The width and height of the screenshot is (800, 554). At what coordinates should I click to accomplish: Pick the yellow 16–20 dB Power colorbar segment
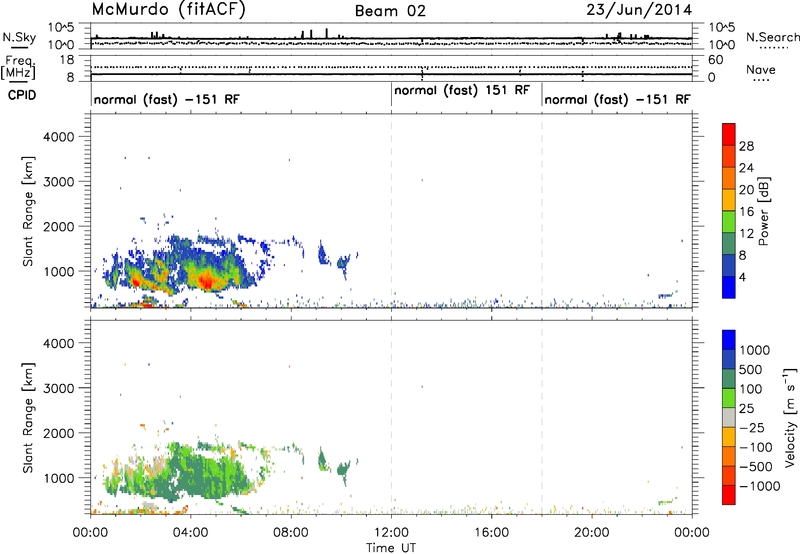[x=729, y=200]
